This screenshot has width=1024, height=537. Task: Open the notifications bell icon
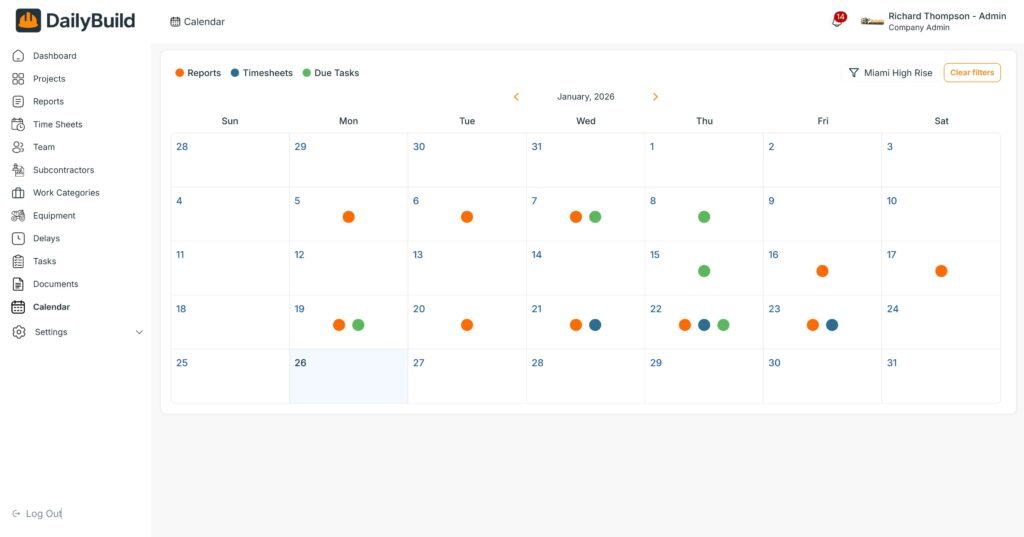coord(837,21)
